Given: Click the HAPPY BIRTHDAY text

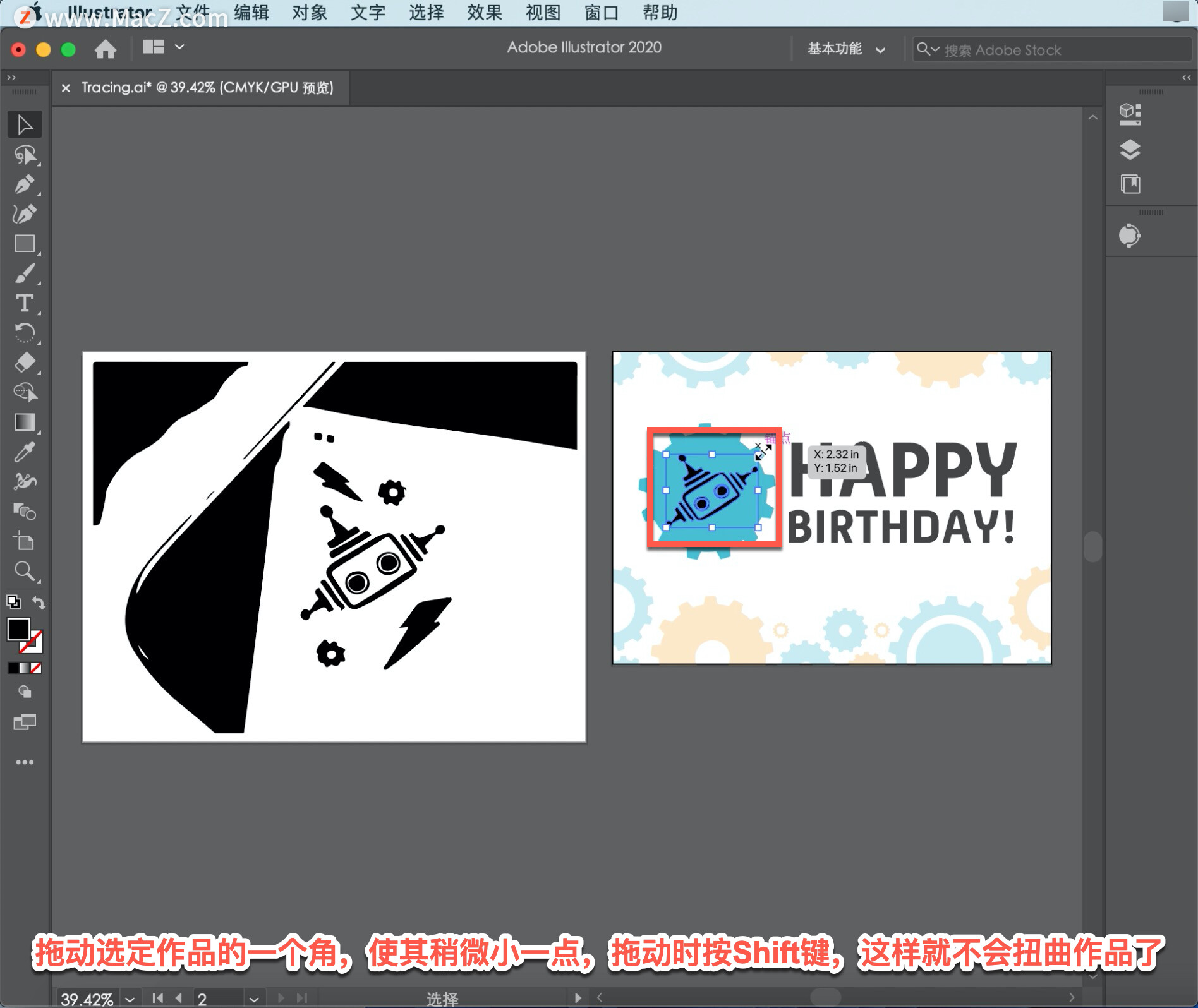Looking at the screenshot, I should (x=903, y=493).
